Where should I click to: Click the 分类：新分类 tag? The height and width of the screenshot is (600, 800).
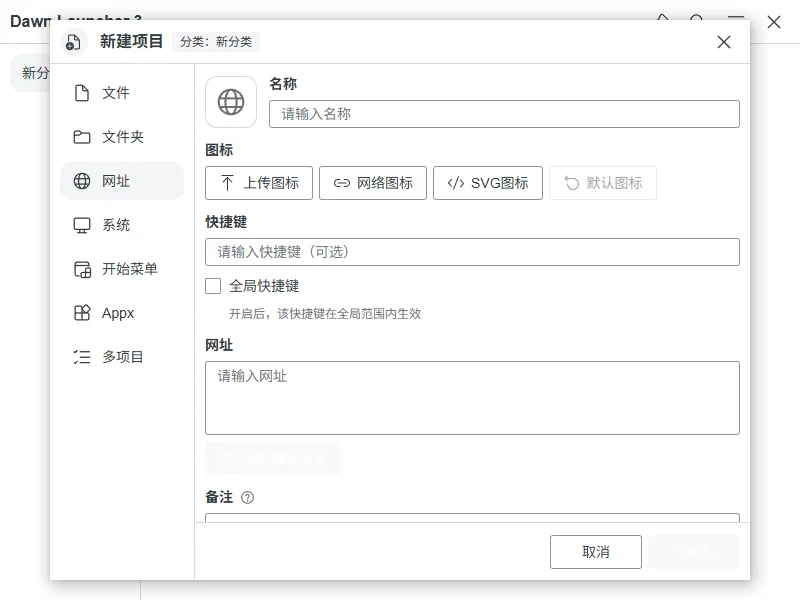tap(216, 42)
